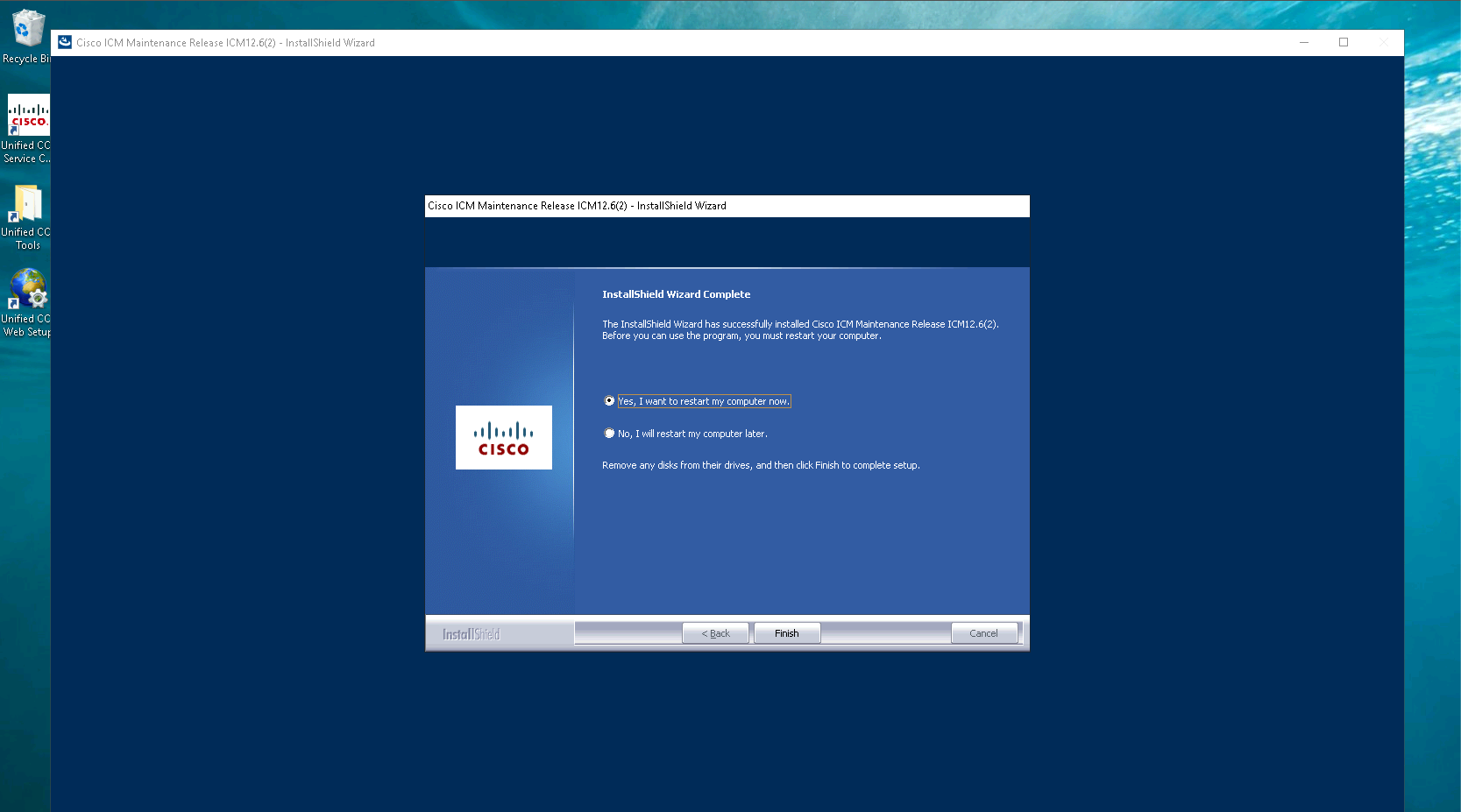1461x812 pixels.
Task: Click the greyed-out window close button
Action: [1383, 42]
